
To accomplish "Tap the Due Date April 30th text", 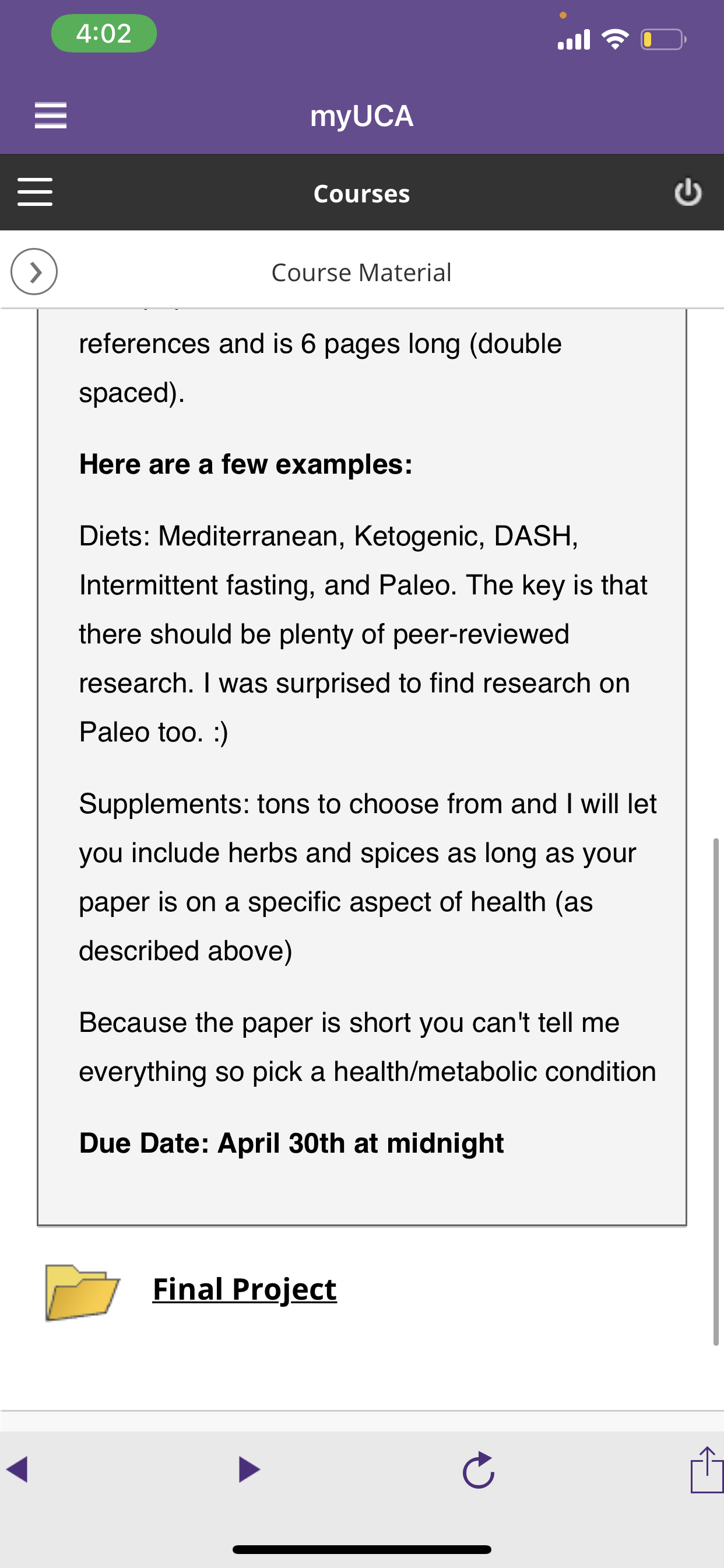I will click(x=291, y=1143).
